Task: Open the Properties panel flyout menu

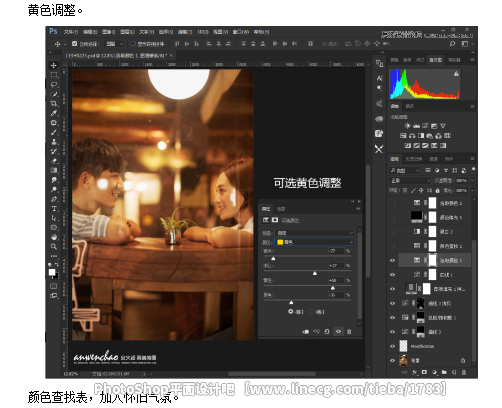Action: [358, 209]
